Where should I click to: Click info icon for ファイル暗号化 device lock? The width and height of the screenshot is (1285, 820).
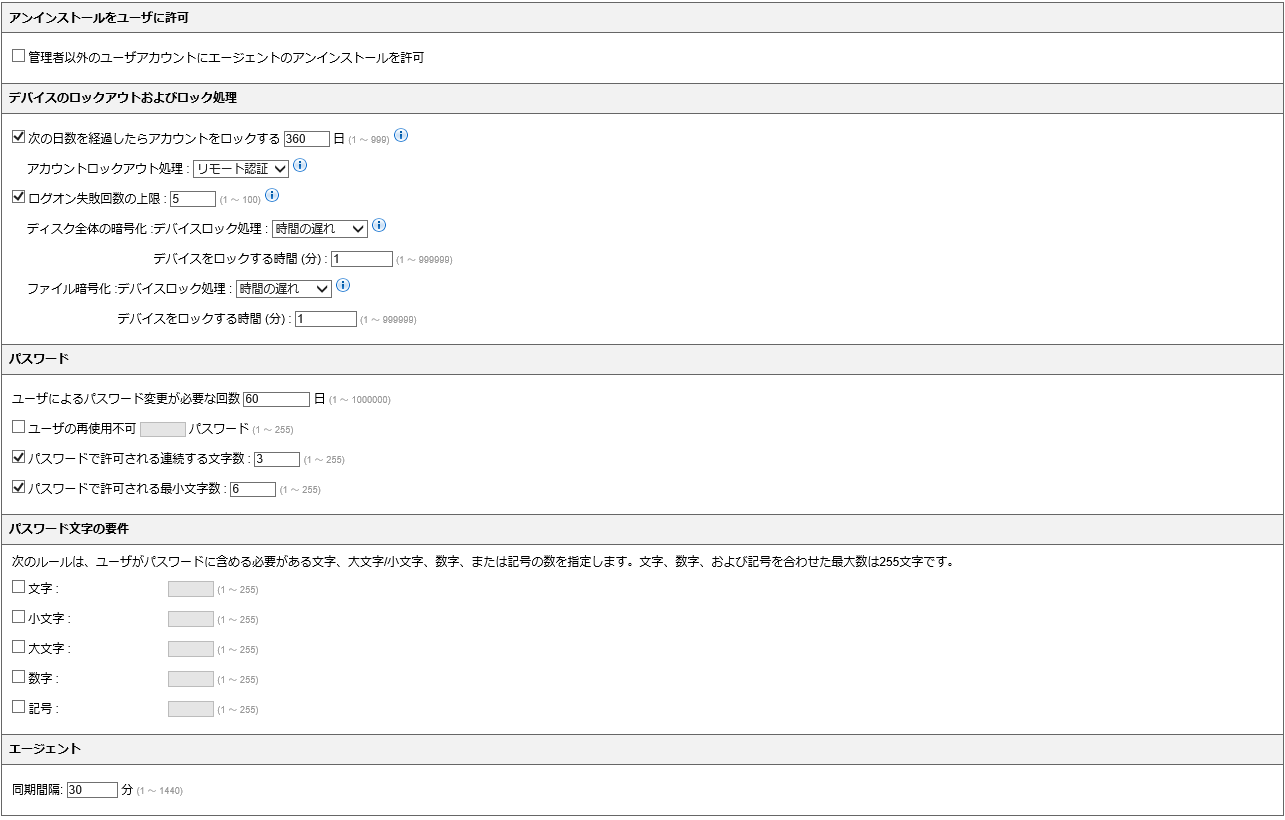pos(343,286)
